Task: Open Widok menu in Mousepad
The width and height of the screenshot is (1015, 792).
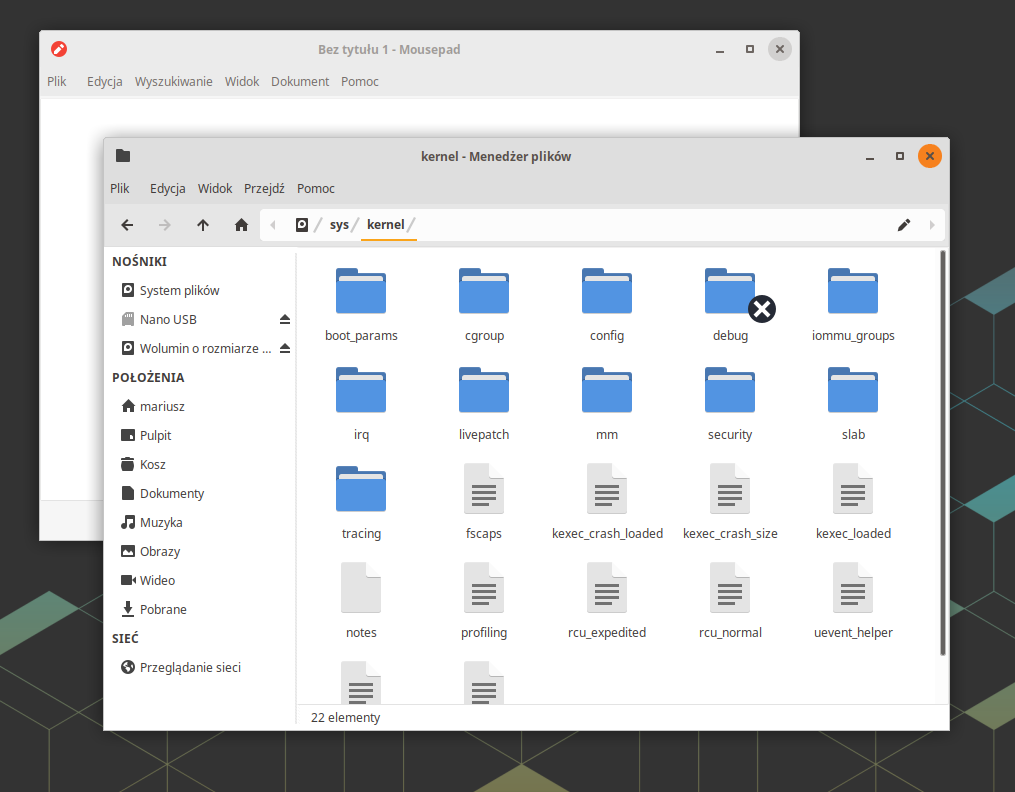Action: point(242,82)
